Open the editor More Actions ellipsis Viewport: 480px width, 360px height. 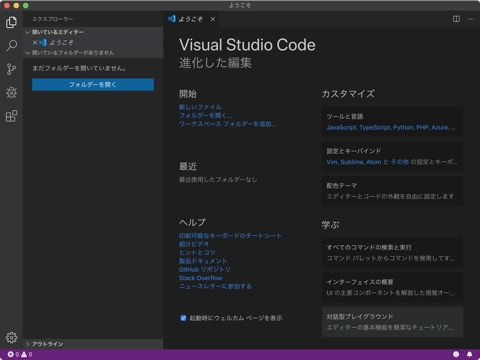click(471, 19)
